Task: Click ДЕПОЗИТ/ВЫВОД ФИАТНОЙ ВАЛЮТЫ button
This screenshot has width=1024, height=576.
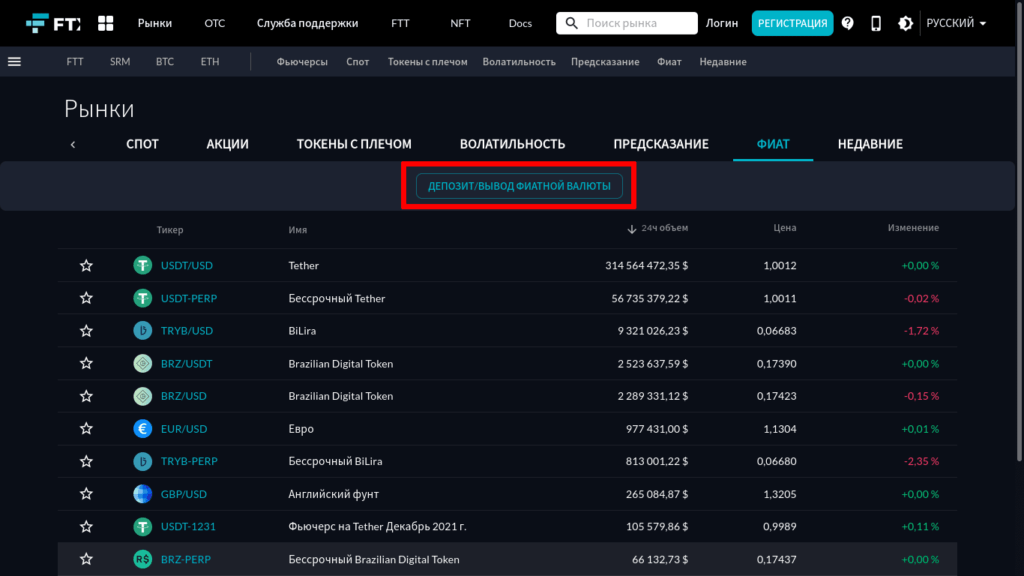Action: 519,186
